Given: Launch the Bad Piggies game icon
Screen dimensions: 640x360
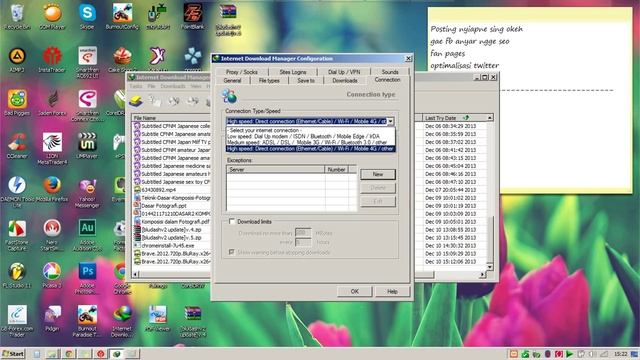Looking at the screenshot, I should click(17, 103).
